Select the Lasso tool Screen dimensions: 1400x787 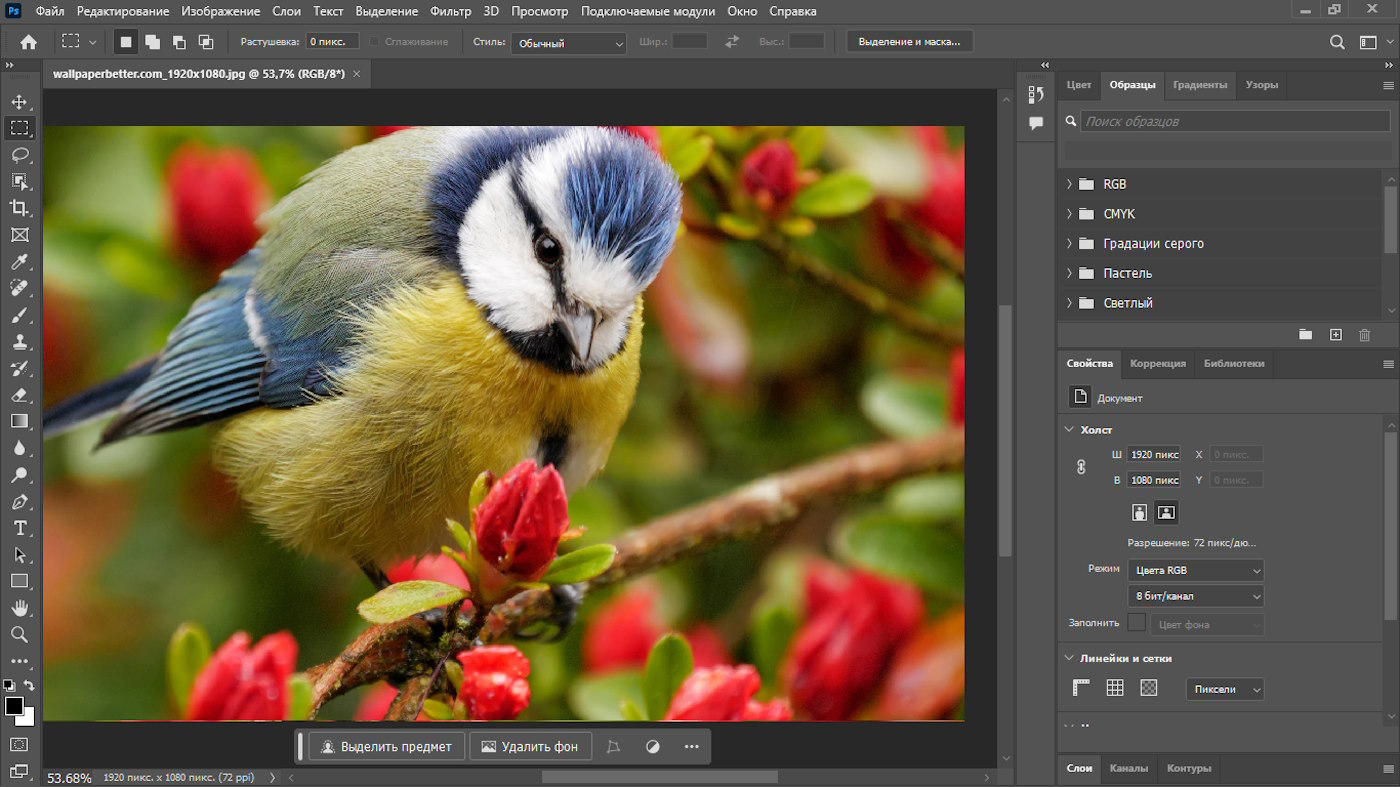[x=19, y=155]
